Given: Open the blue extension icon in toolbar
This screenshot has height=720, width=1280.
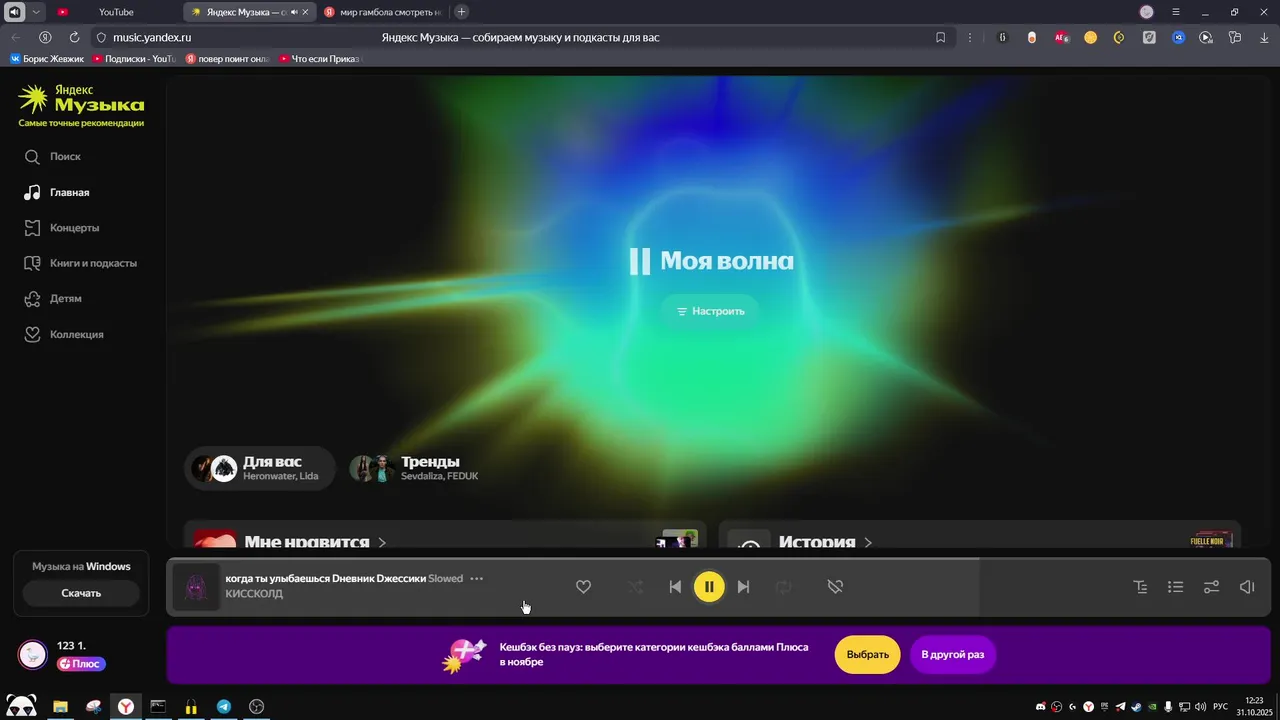Looking at the screenshot, I should coord(1178,37).
